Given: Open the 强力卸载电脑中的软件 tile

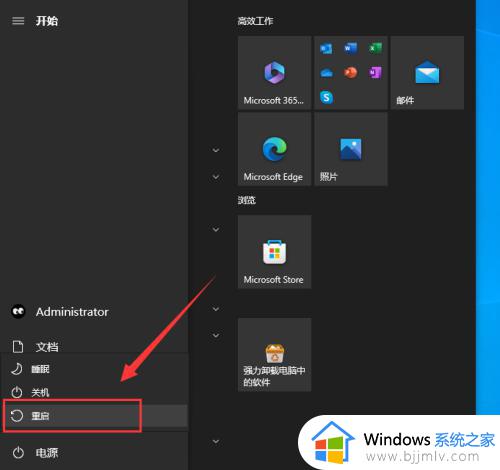Looking at the screenshot, I should 274,355.
